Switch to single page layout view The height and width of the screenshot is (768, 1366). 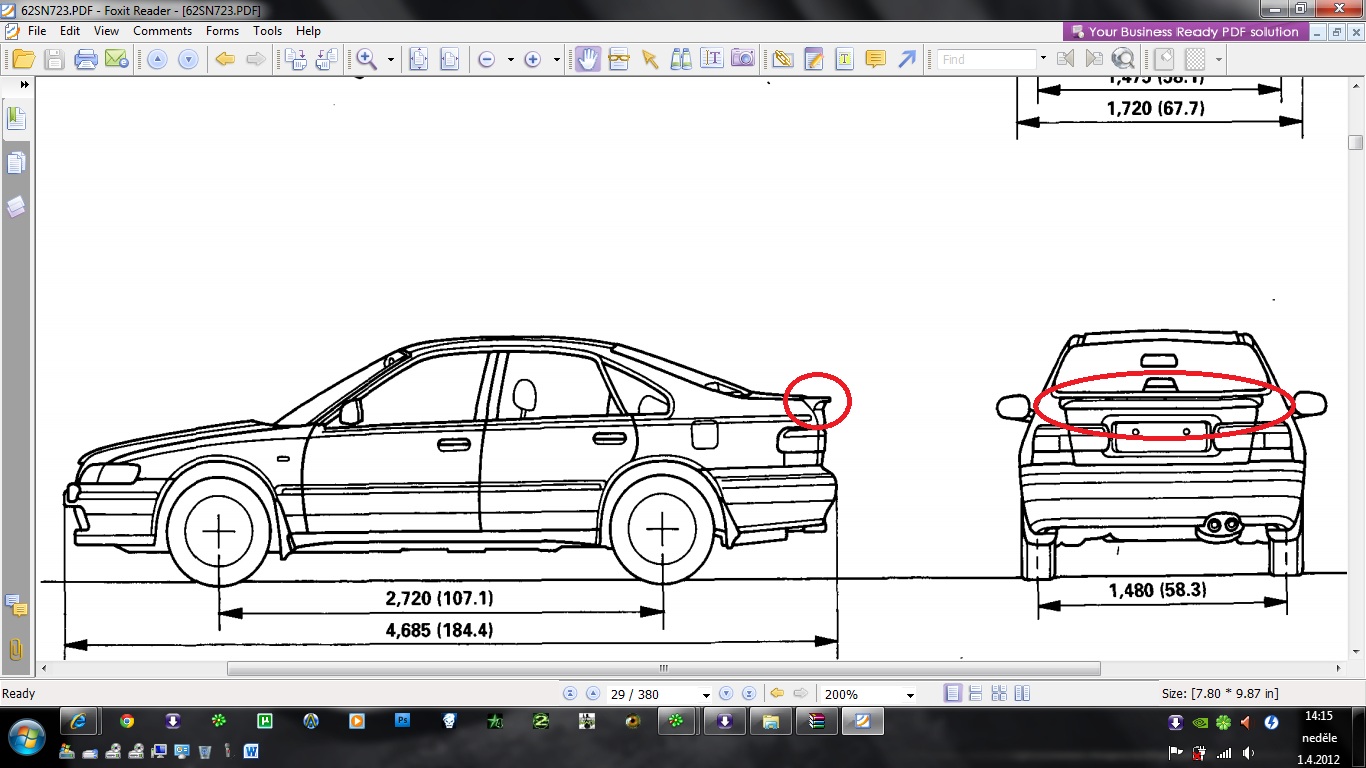(953, 694)
